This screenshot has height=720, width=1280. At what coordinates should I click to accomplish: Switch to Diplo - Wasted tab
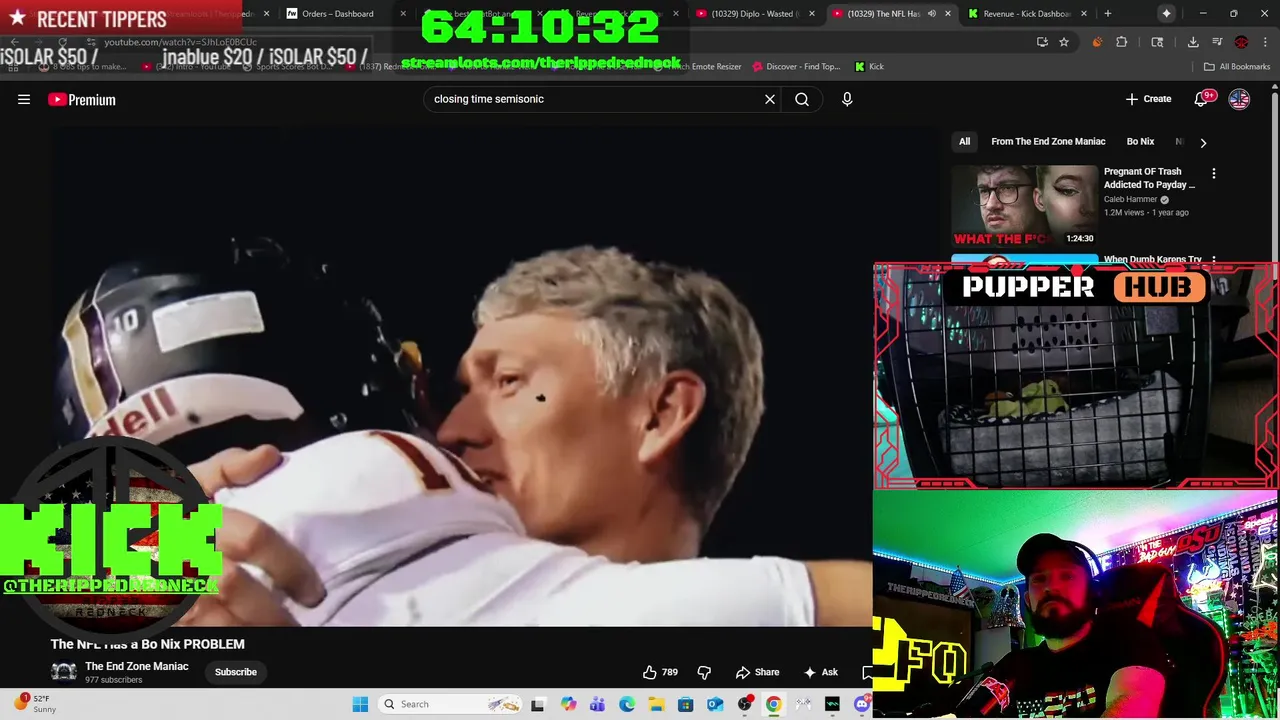coord(755,14)
